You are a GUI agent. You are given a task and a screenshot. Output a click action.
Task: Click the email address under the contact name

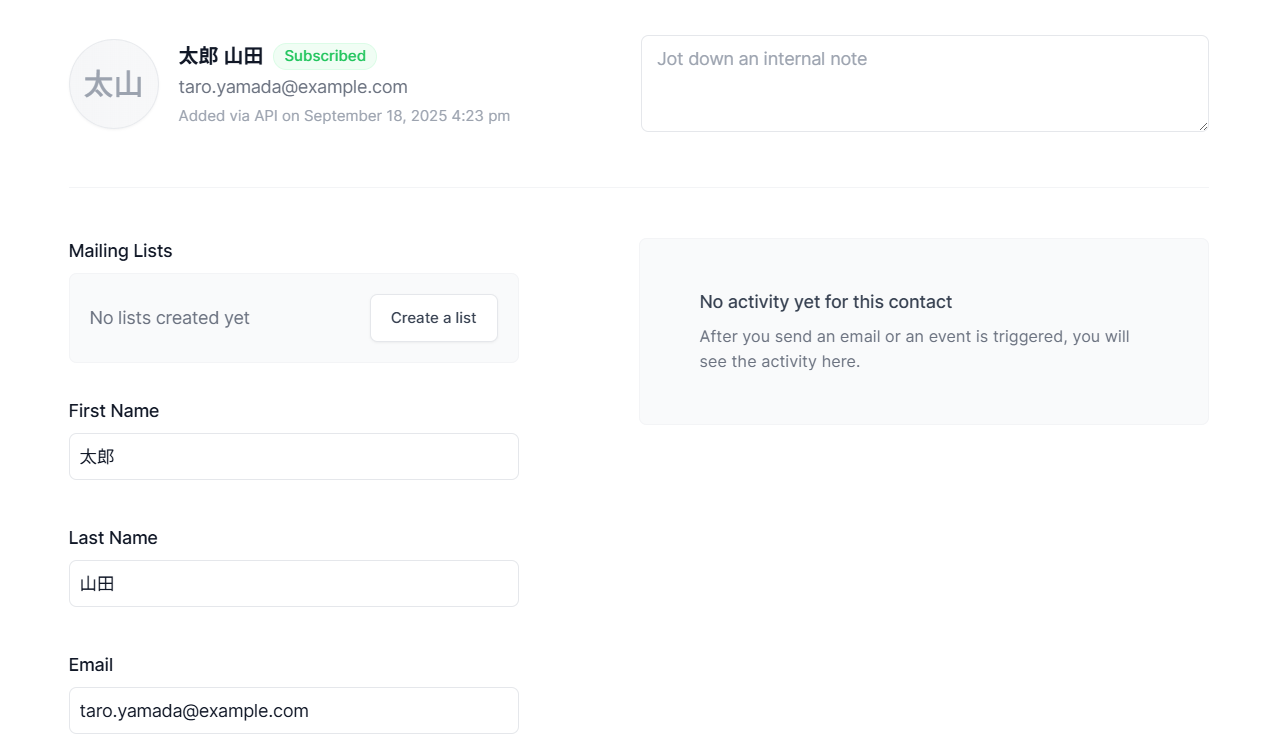(x=293, y=87)
